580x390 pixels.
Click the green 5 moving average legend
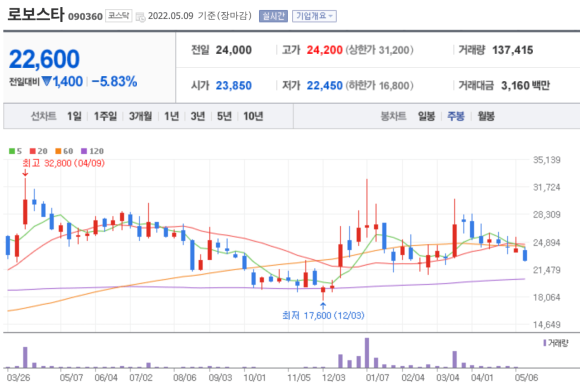click(x=15, y=151)
